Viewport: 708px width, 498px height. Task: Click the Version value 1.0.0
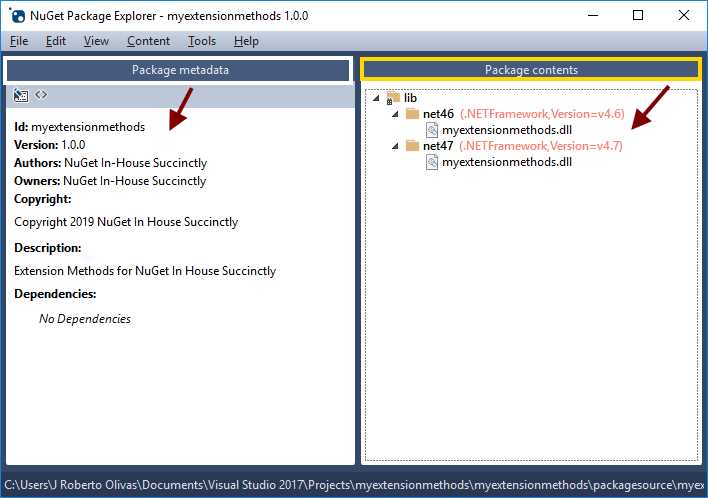73,145
